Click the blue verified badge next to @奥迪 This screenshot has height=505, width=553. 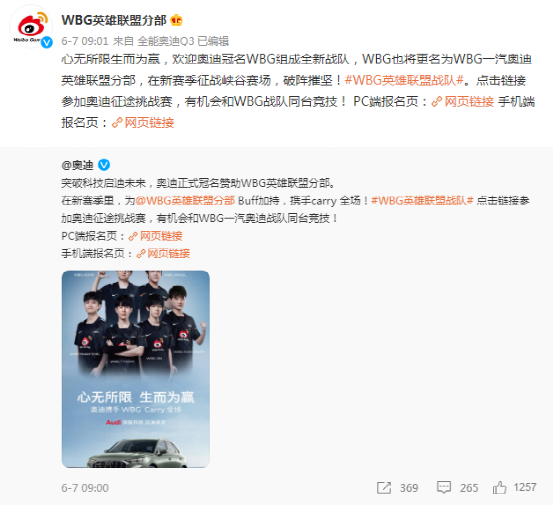tap(104, 165)
